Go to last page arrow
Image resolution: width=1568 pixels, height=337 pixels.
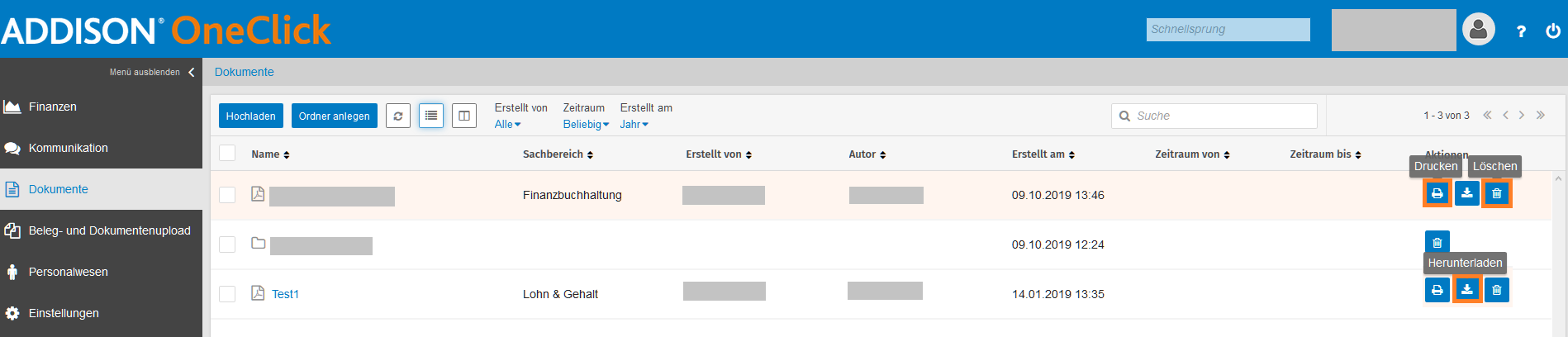point(1541,115)
